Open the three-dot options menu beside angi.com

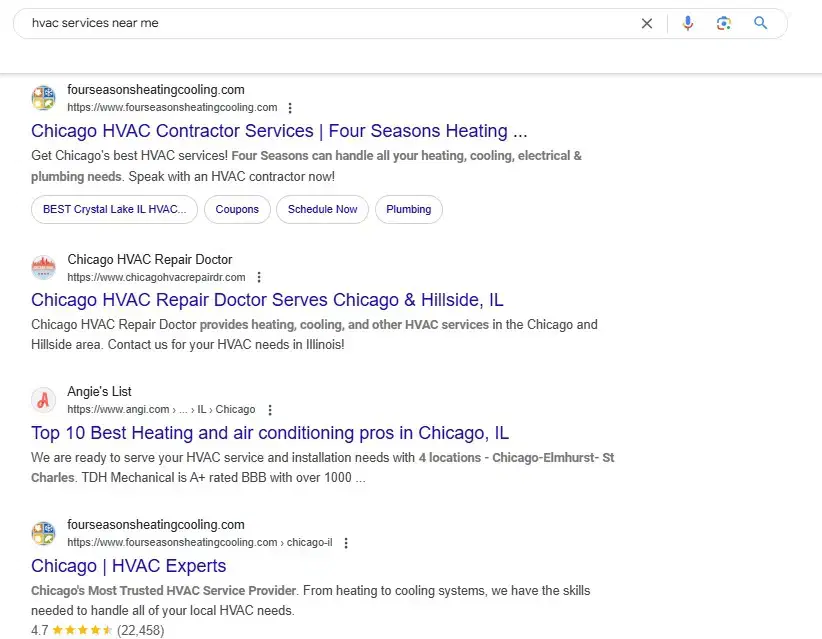(x=269, y=410)
